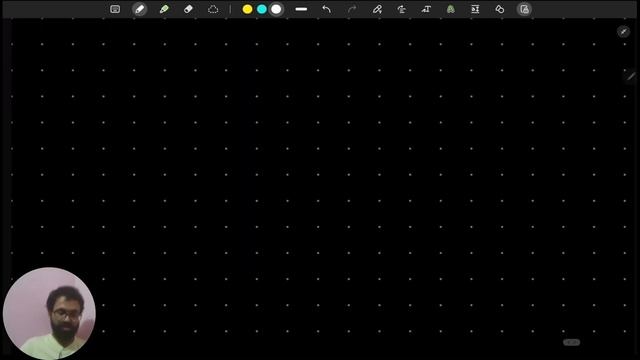Toggle the pen-only drawing mode icon
The image size is (640, 360).
(x=377, y=9)
